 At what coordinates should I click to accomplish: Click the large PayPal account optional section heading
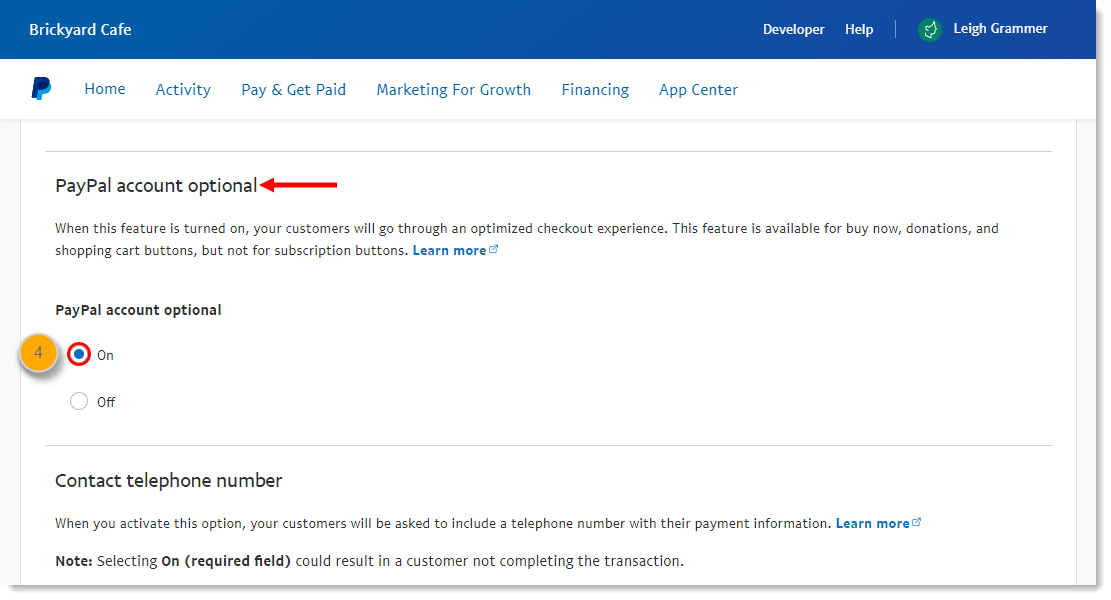point(156,186)
